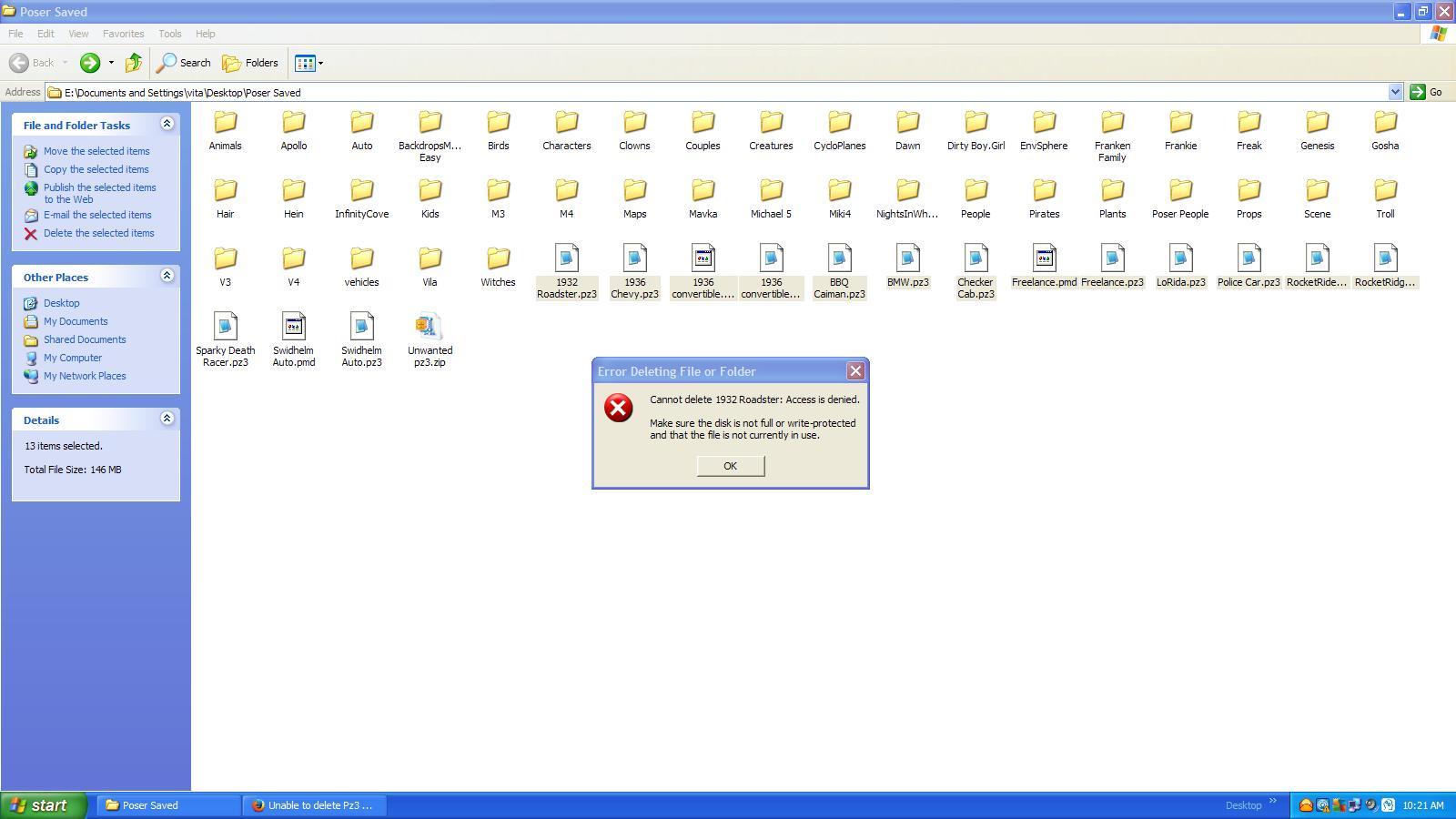The image size is (1456, 819).
Task: Select the LoRida.pz3 file icon
Action: pos(1180,258)
